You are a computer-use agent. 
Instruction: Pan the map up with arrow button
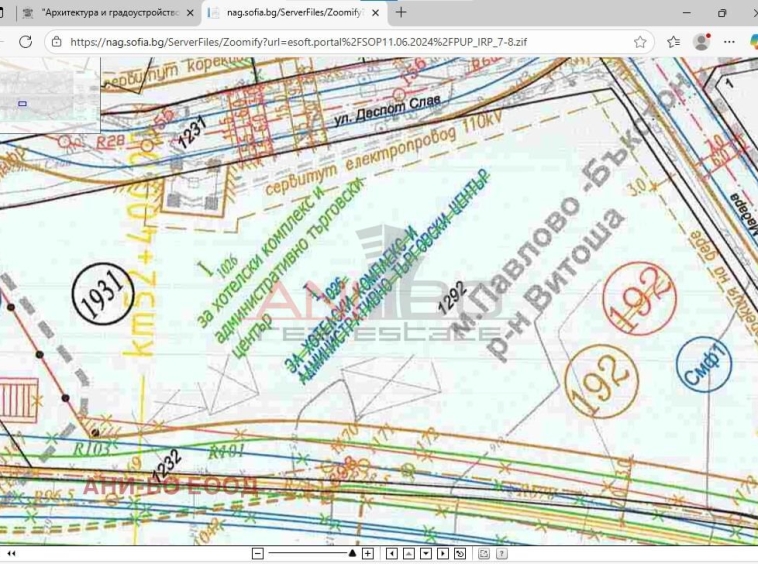pos(408,553)
